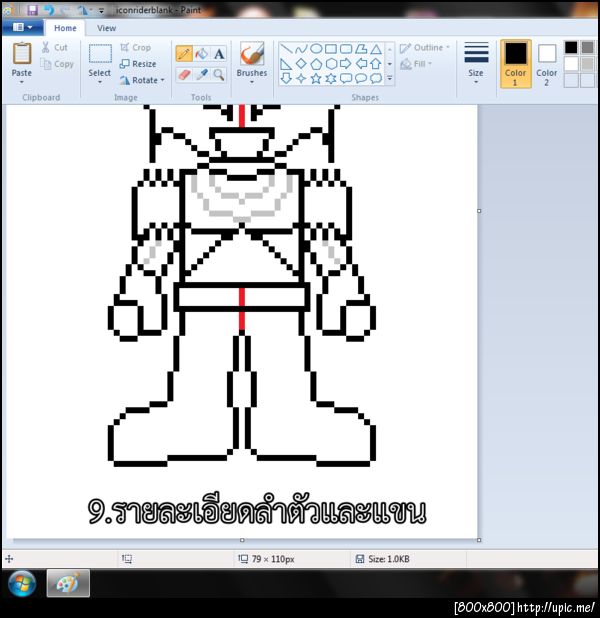Open the Resize dialog button
The height and width of the screenshot is (618, 600).
tap(138, 63)
